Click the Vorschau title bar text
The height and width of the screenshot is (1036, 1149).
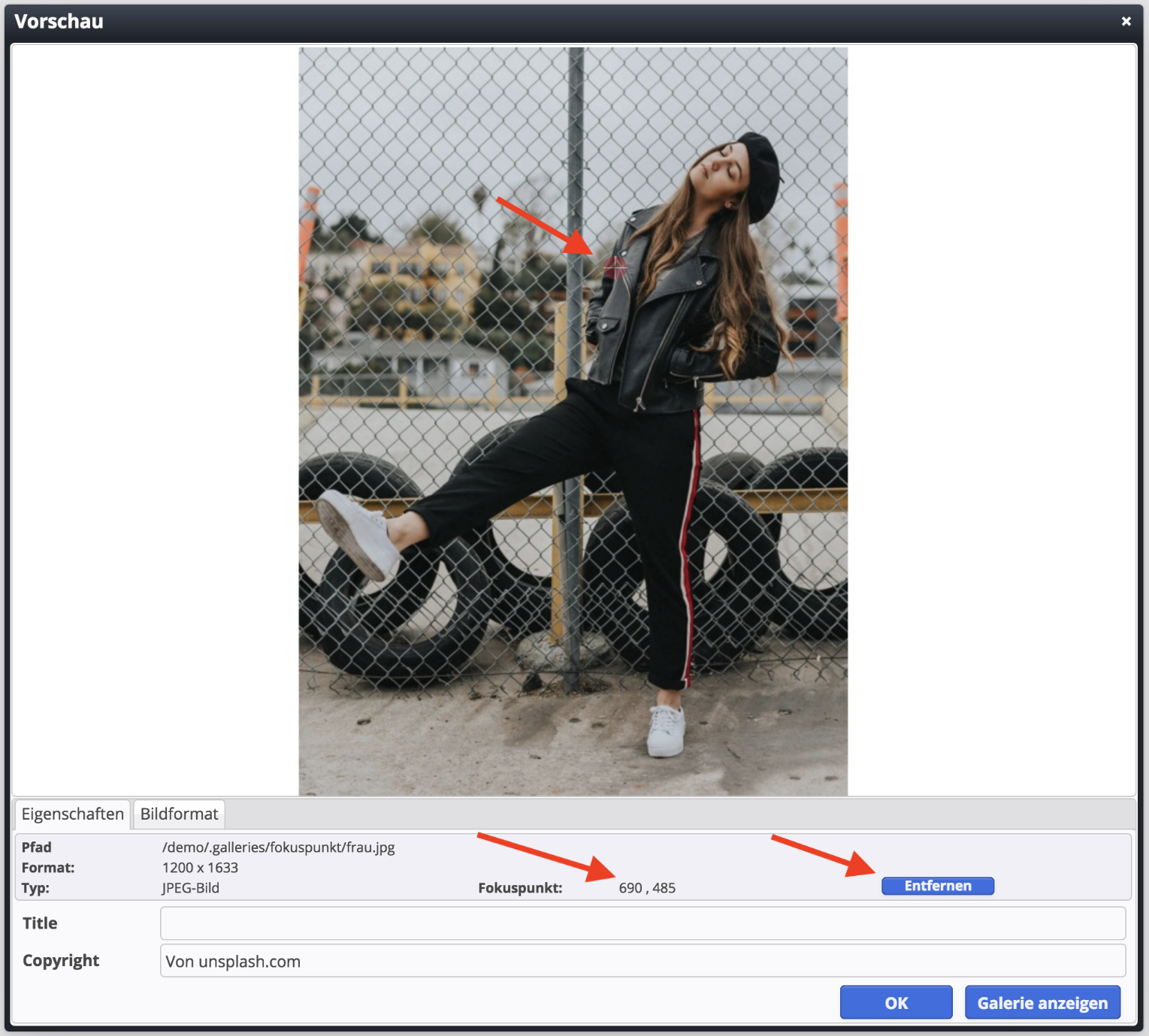[59, 22]
